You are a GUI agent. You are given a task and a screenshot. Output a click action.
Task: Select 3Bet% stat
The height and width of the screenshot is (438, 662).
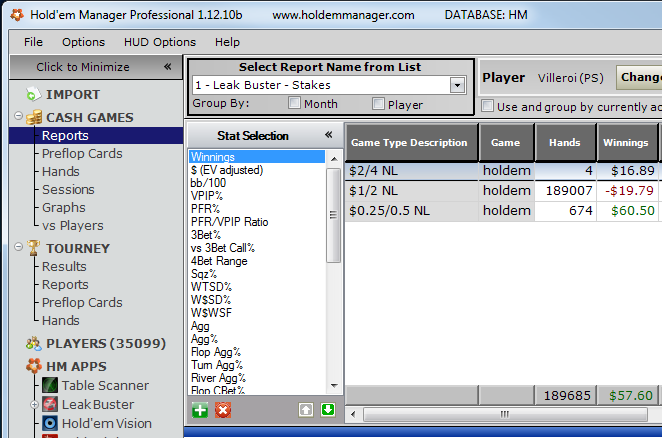[x=206, y=235]
